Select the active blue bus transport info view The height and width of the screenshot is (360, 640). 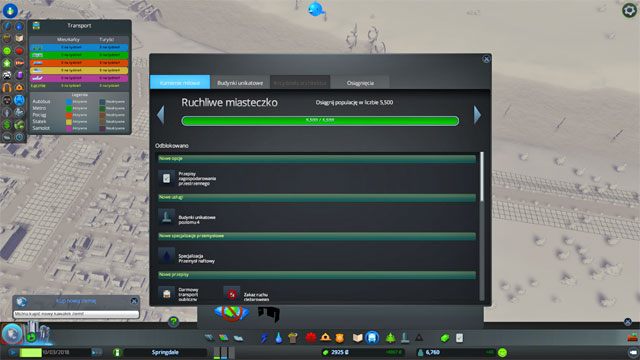tap(19, 100)
